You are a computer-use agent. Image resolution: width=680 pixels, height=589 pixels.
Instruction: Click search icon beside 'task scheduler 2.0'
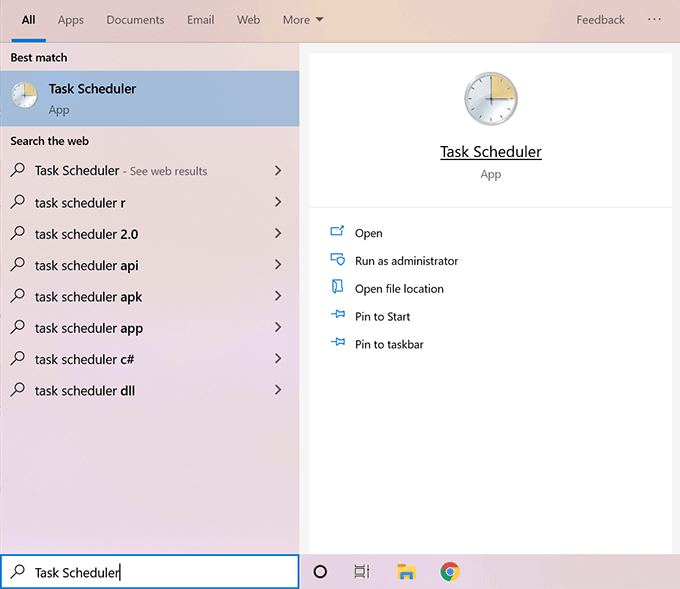click(17, 233)
